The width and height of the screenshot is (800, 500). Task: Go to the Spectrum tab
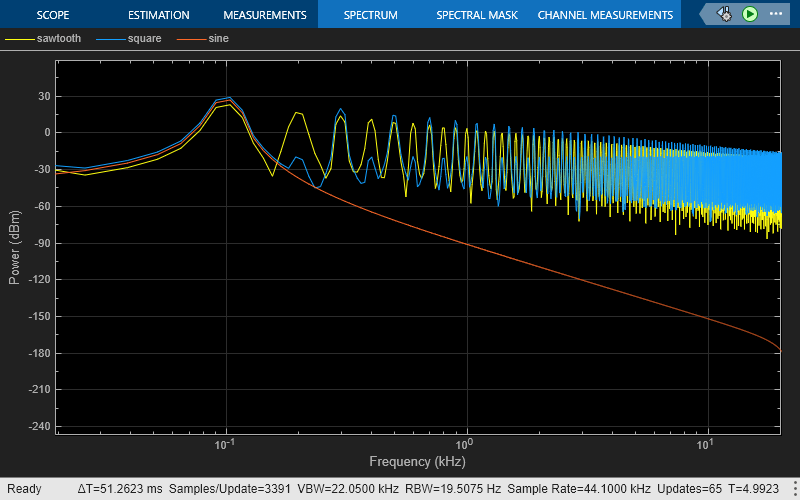[x=370, y=15]
